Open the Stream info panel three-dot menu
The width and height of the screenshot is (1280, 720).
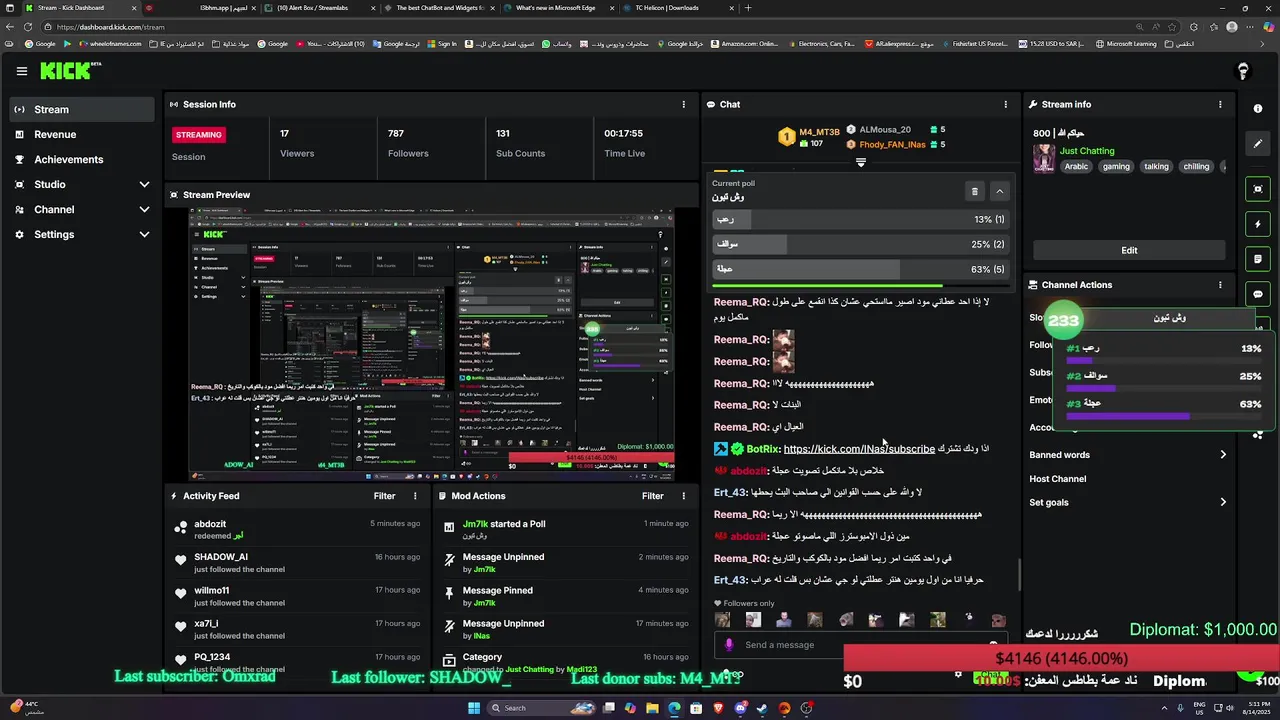coord(1220,104)
